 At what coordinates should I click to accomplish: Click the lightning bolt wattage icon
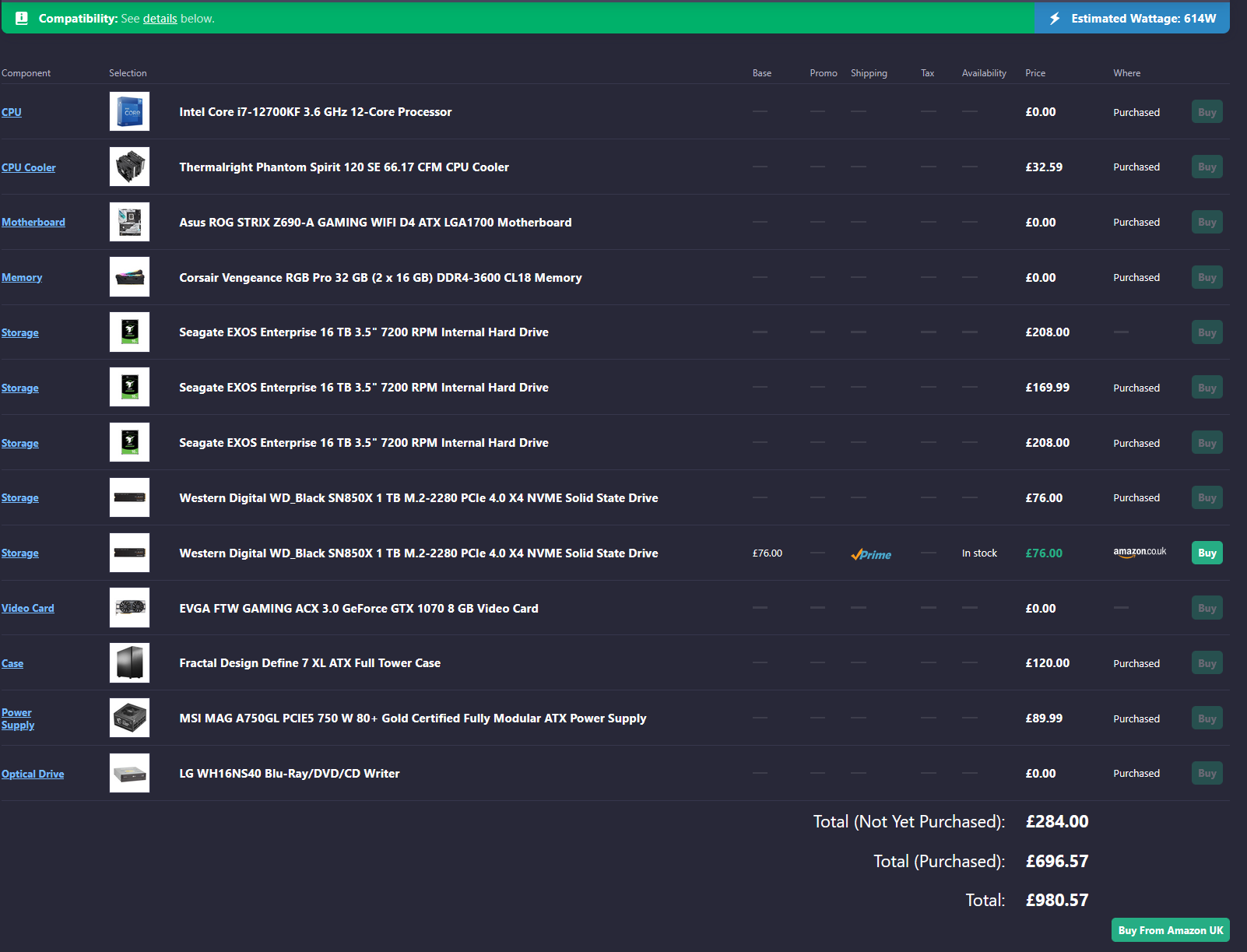pos(1055,18)
